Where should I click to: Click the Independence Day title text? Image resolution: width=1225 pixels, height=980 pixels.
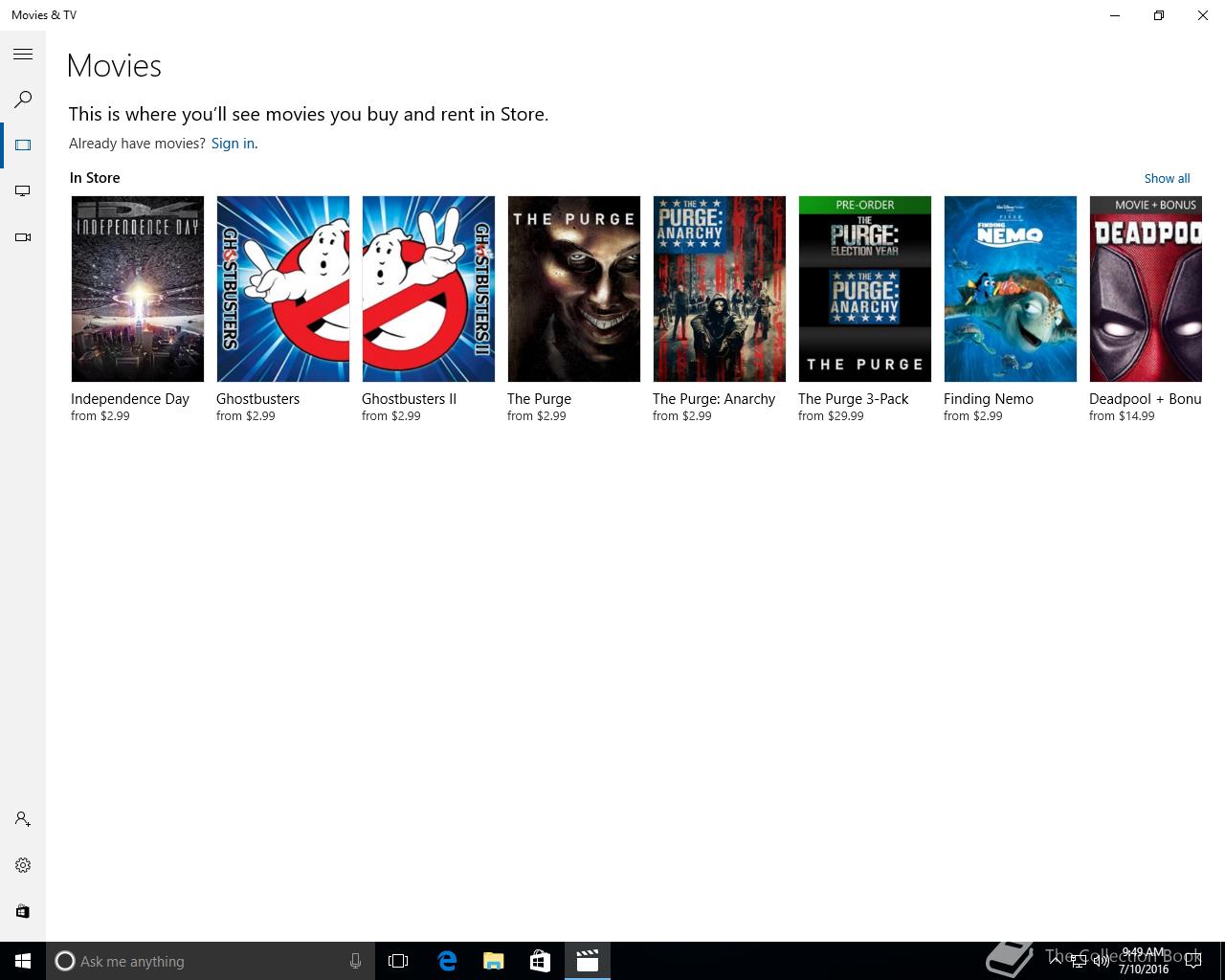click(x=130, y=399)
